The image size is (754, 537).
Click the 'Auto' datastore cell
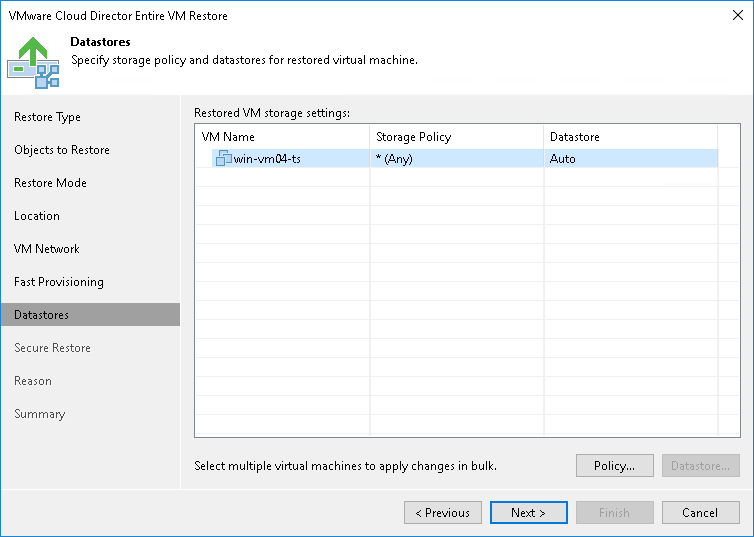point(630,159)
